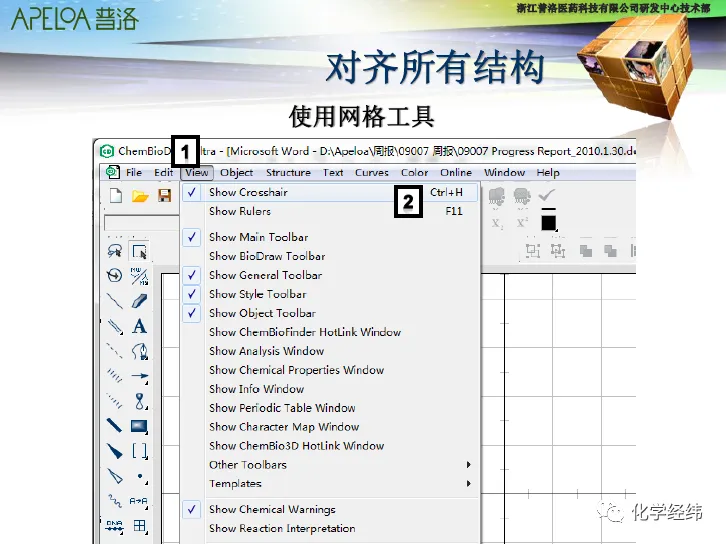Select the Eraser tool
Image resolution: width=726 pixels, height=544 pixels.
(x=139, y=301)
